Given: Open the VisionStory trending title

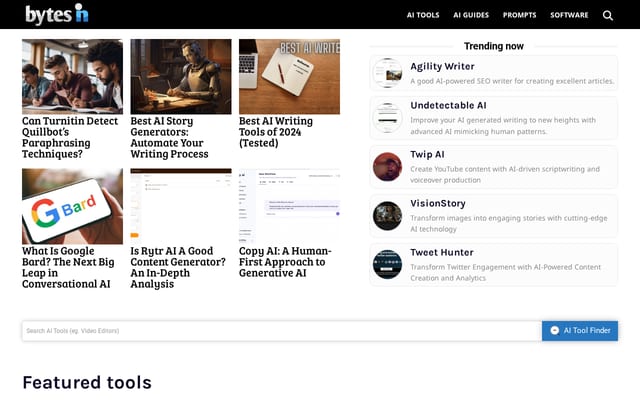Looking at the screenshot, I should point(438,203).
